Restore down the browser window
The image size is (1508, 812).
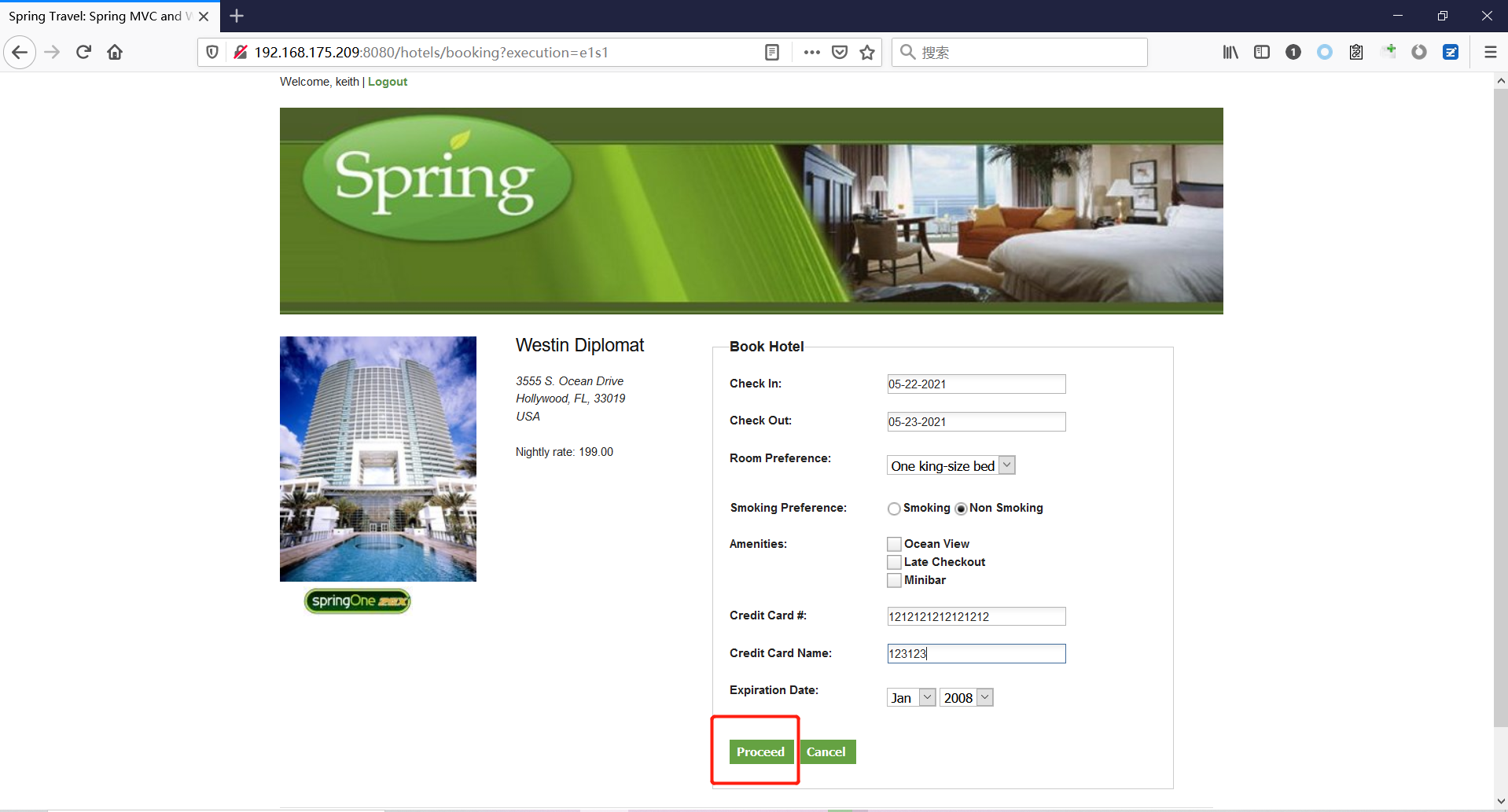pos(1442,16)
